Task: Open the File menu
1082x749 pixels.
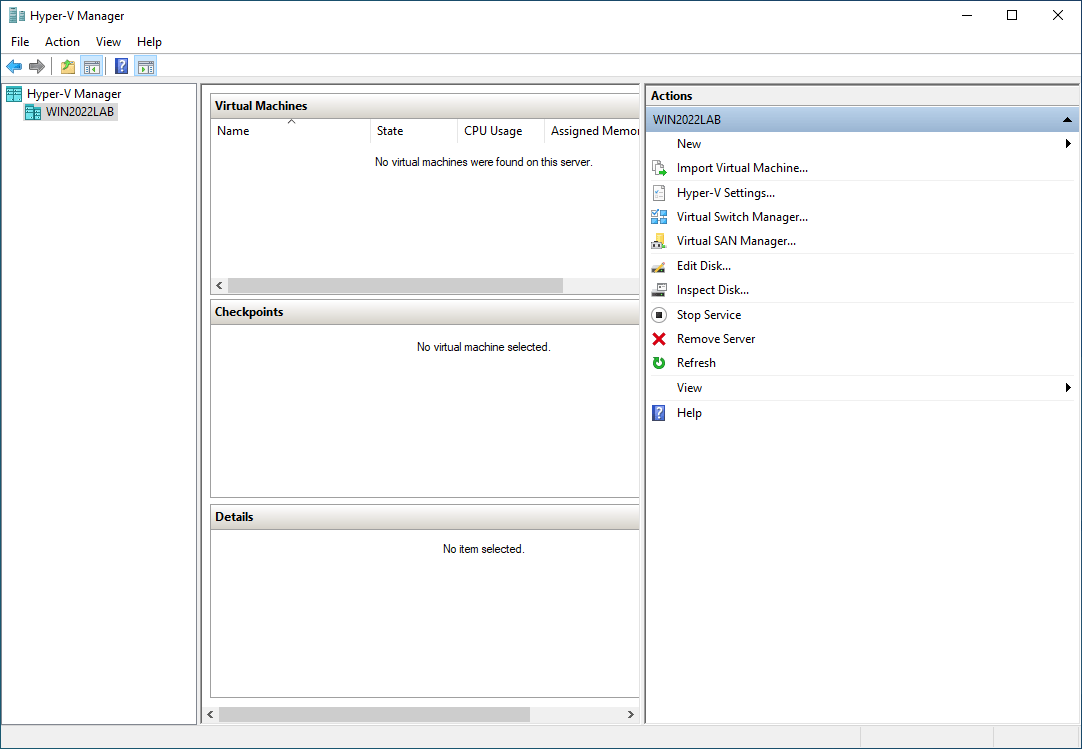Action: (x=20, y=42)
